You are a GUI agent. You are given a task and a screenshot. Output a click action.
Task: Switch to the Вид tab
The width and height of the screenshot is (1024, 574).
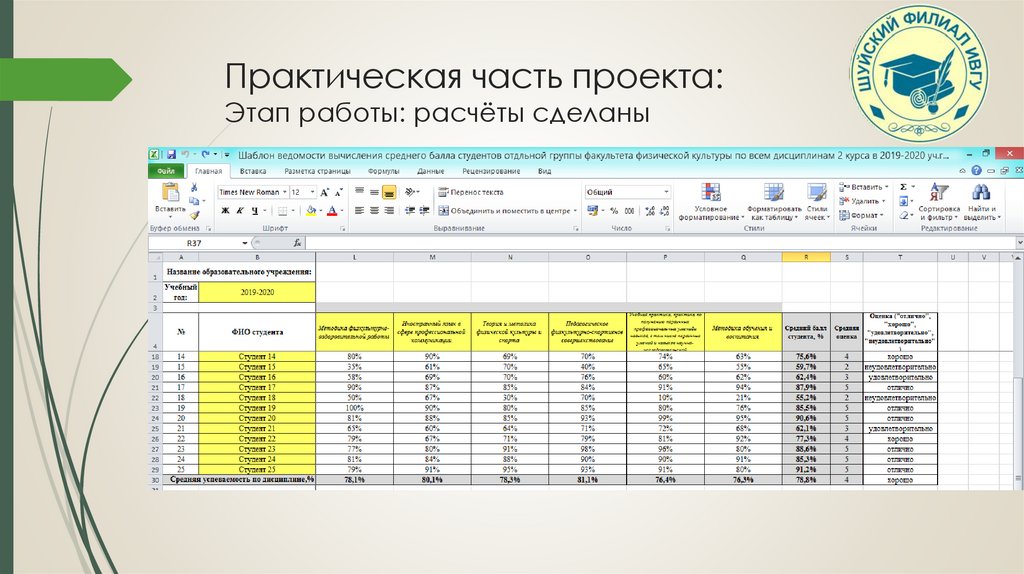pyautogui.click(x=544, y=171)
